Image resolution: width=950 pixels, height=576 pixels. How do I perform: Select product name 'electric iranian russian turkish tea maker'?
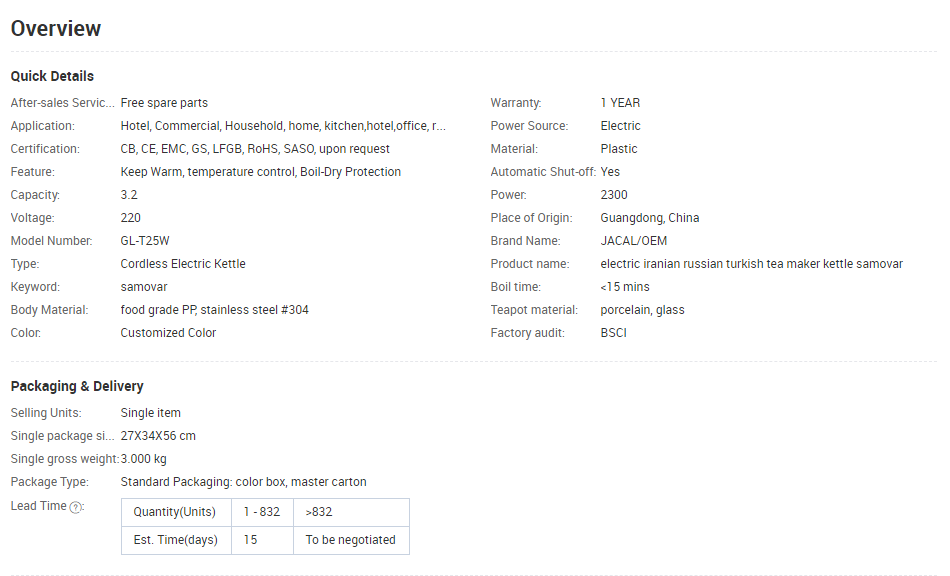point(751,264)
